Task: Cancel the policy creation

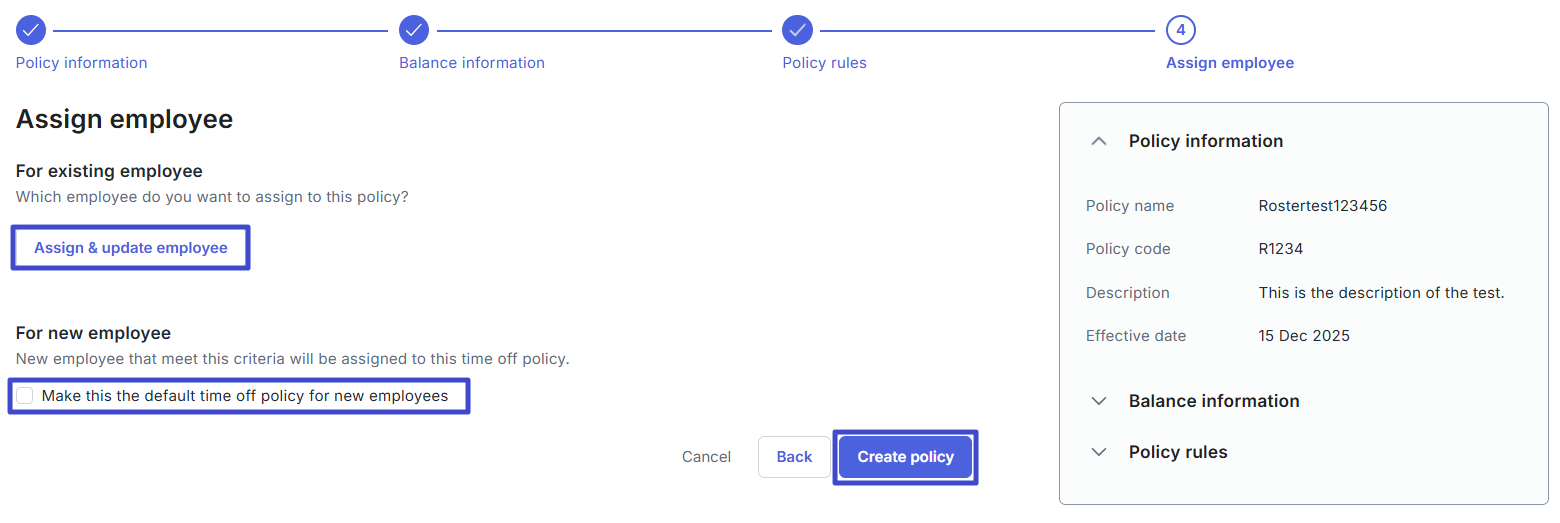Action: [x=706, y=457]
